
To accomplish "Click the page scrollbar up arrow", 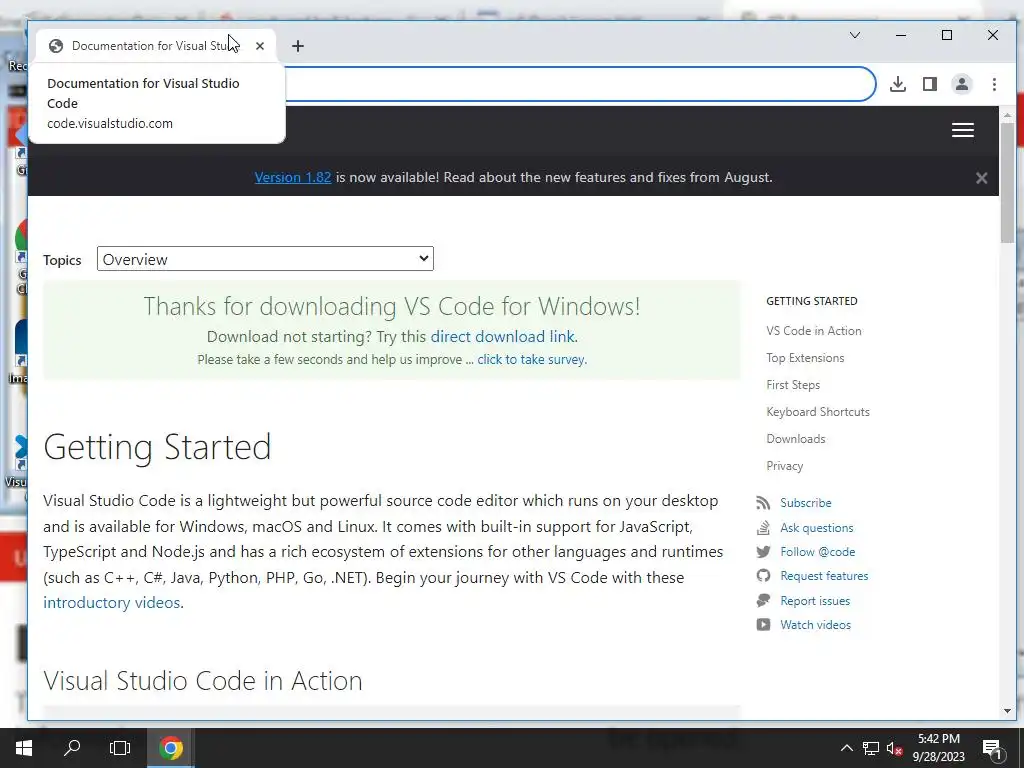I will click(x=1007, y=115).
